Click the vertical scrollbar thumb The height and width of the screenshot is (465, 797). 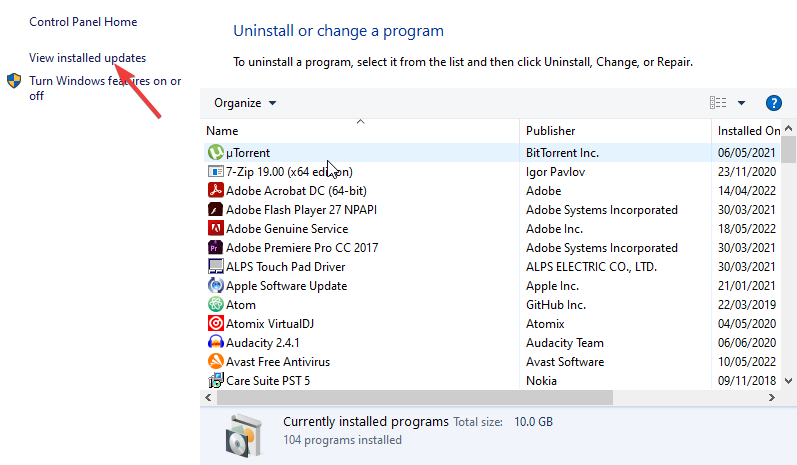pos(788,149)
